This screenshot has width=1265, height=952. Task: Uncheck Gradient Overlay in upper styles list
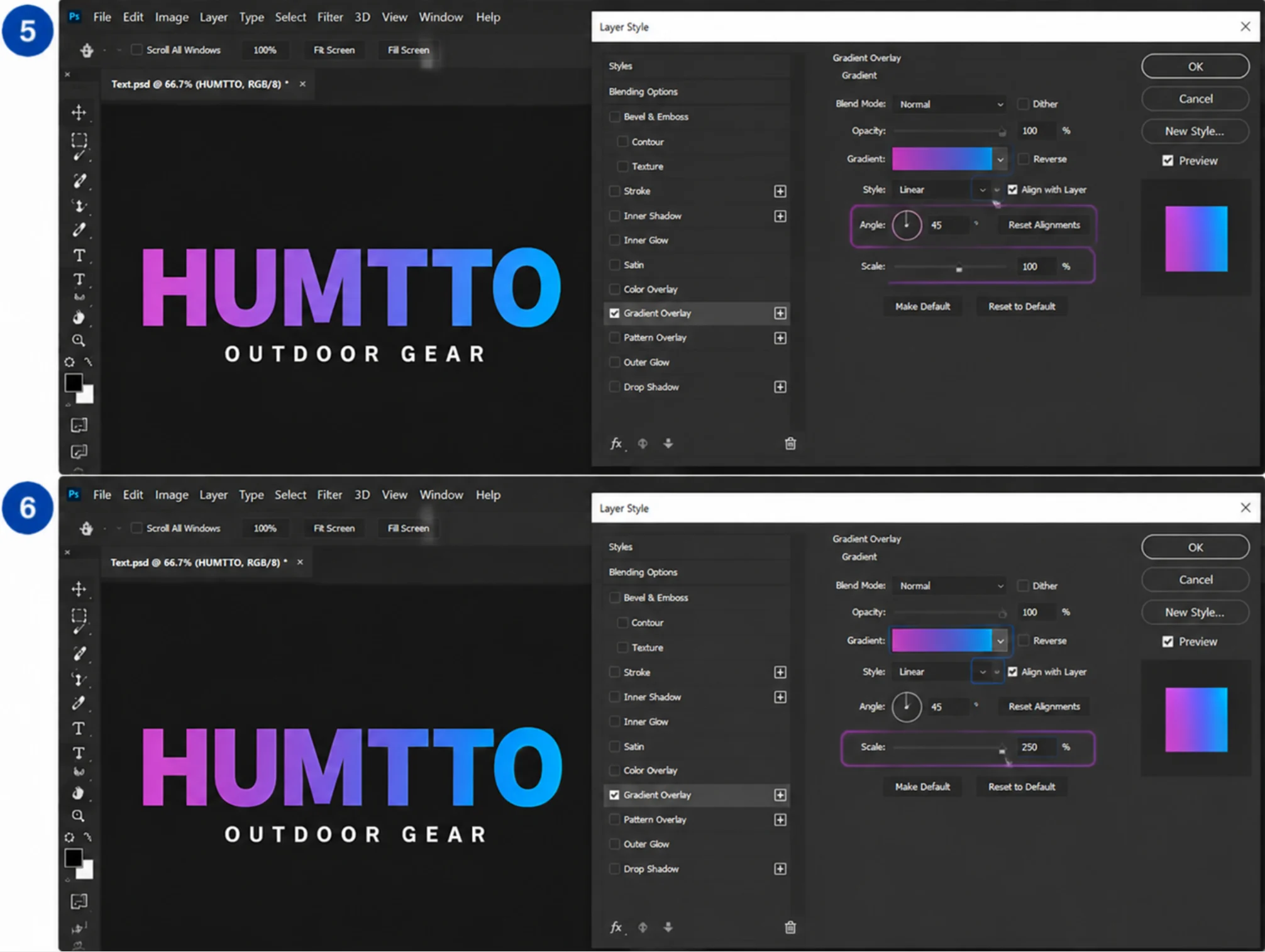(x=614, y=313)
